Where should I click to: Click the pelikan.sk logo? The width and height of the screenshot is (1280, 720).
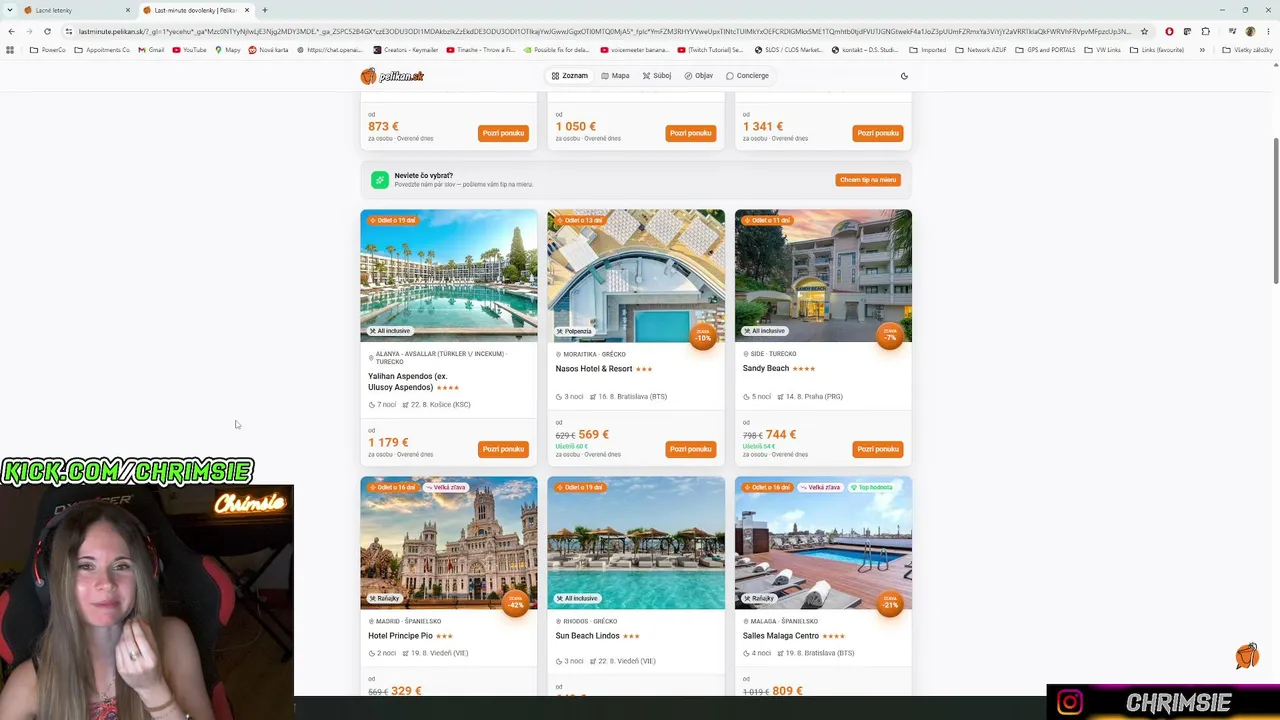(x=392, y=76)
